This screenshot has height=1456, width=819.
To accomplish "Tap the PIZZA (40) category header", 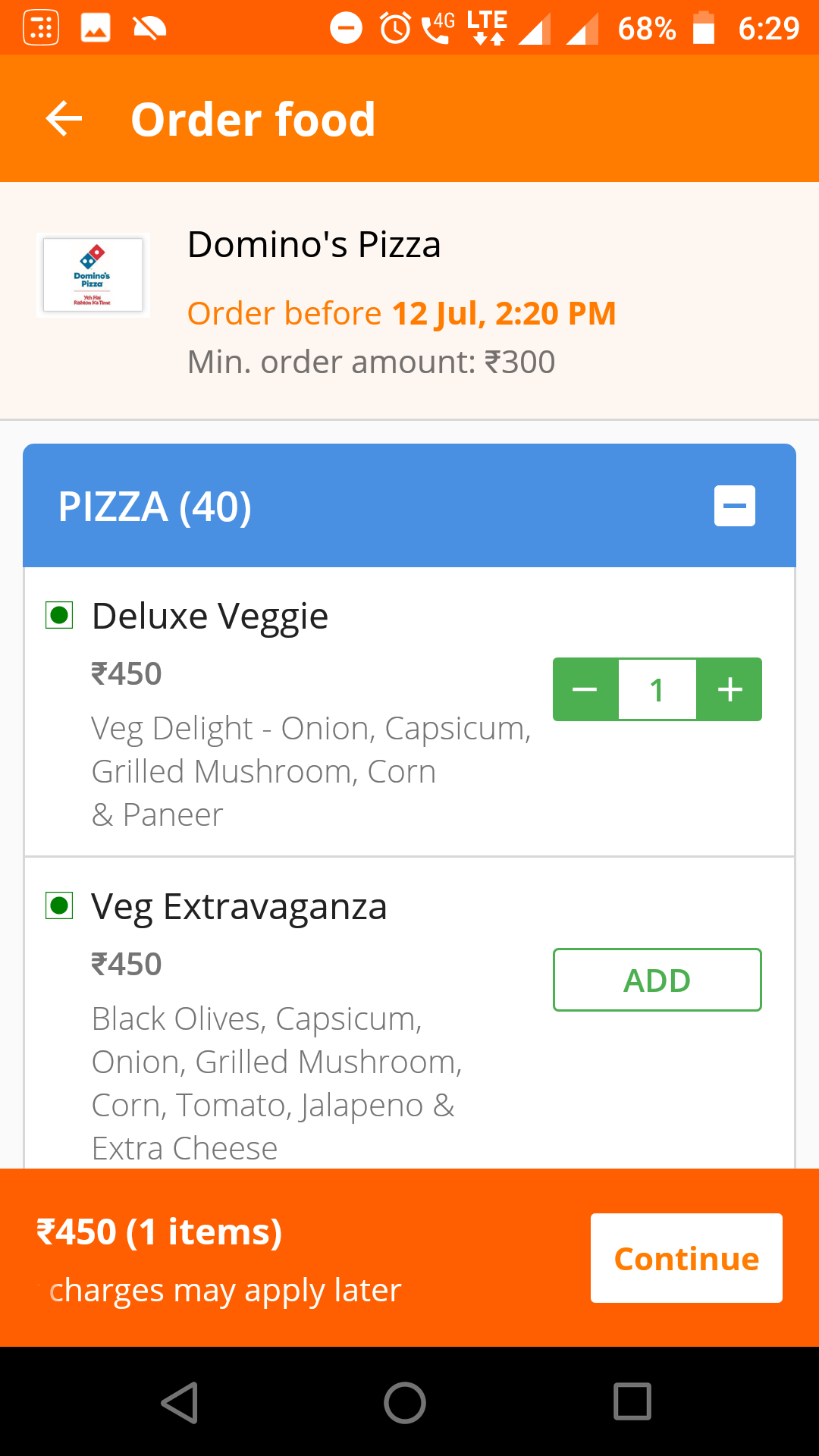I will (x=155, y=507).
